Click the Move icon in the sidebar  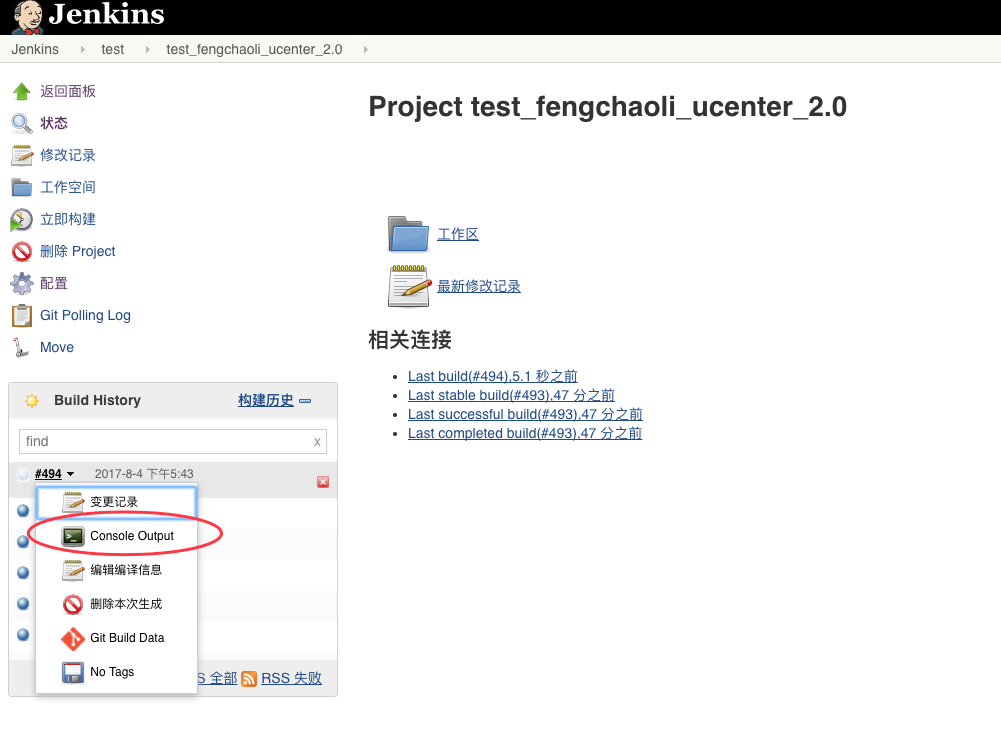[21, 347]
